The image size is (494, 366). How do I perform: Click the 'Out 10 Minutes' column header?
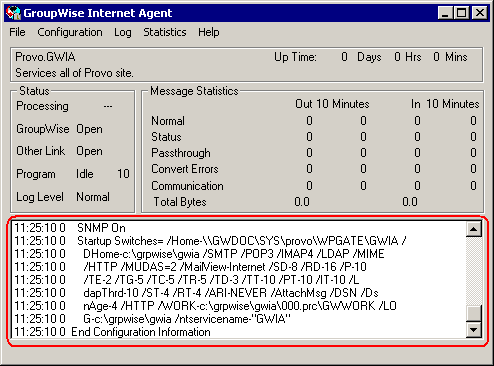[x=332, y=104]
